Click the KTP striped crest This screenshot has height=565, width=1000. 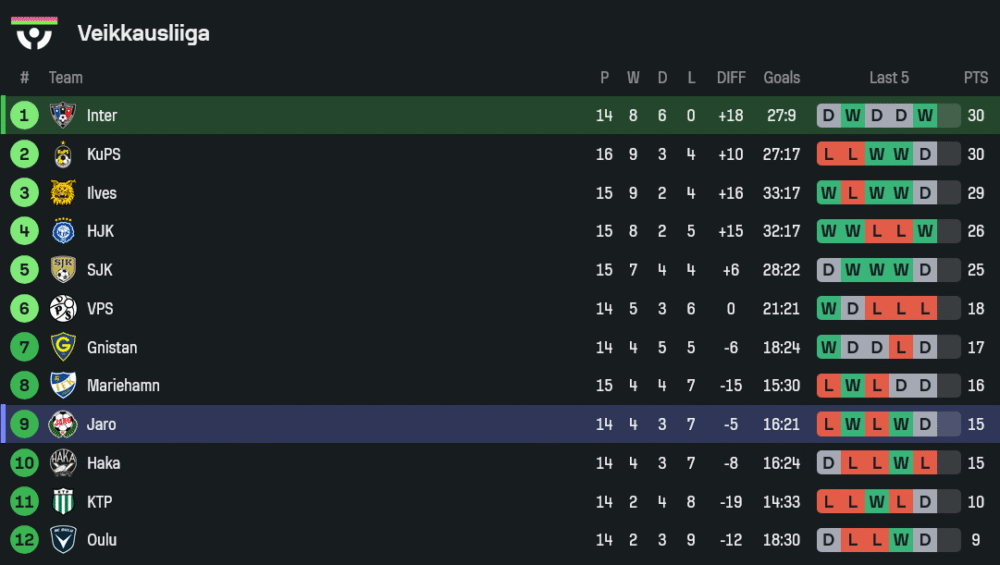(63, 502)
